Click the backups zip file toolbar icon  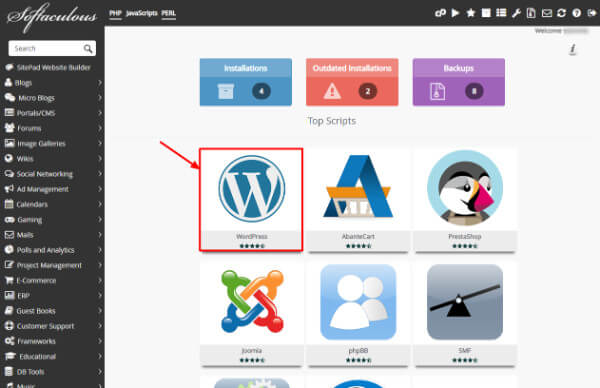[x=531, y=13]
